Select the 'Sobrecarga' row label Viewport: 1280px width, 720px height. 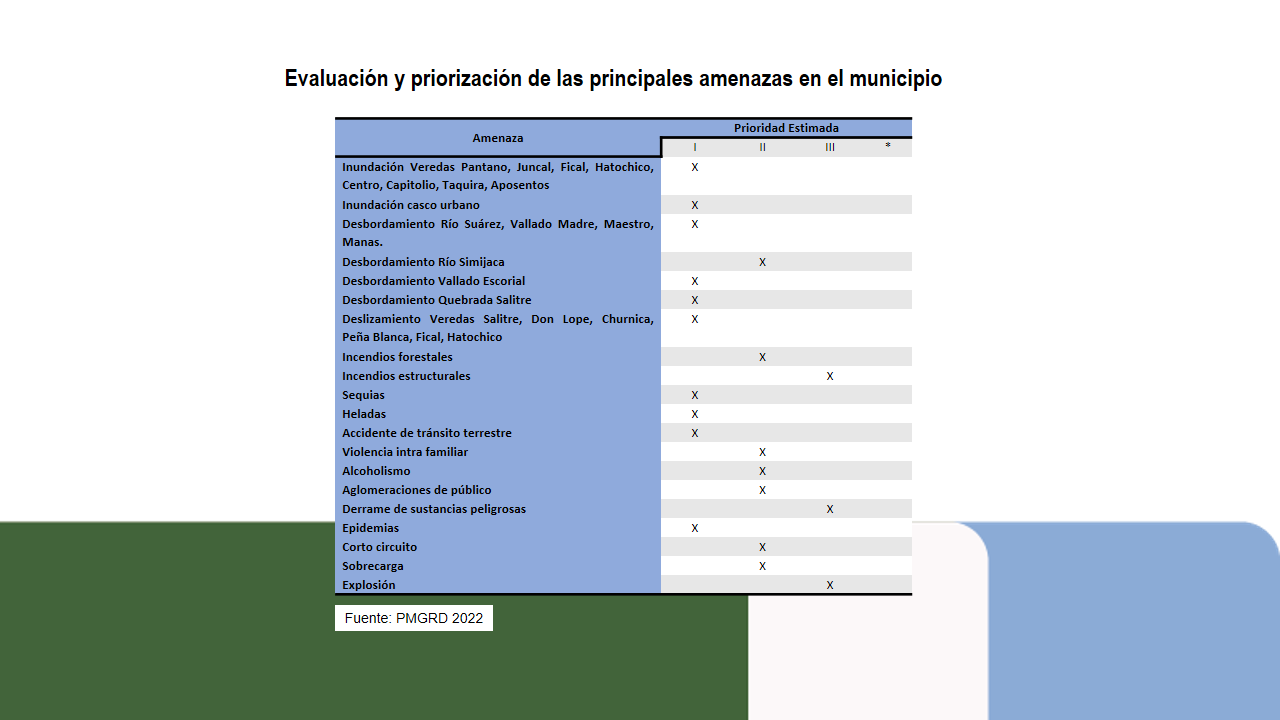tap(373, 566)
